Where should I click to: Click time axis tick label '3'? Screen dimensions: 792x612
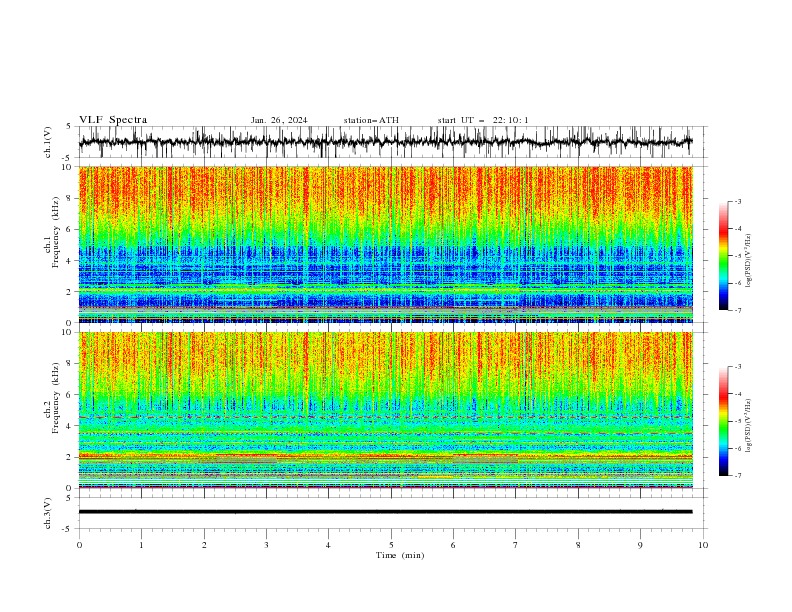click(266, 545)
